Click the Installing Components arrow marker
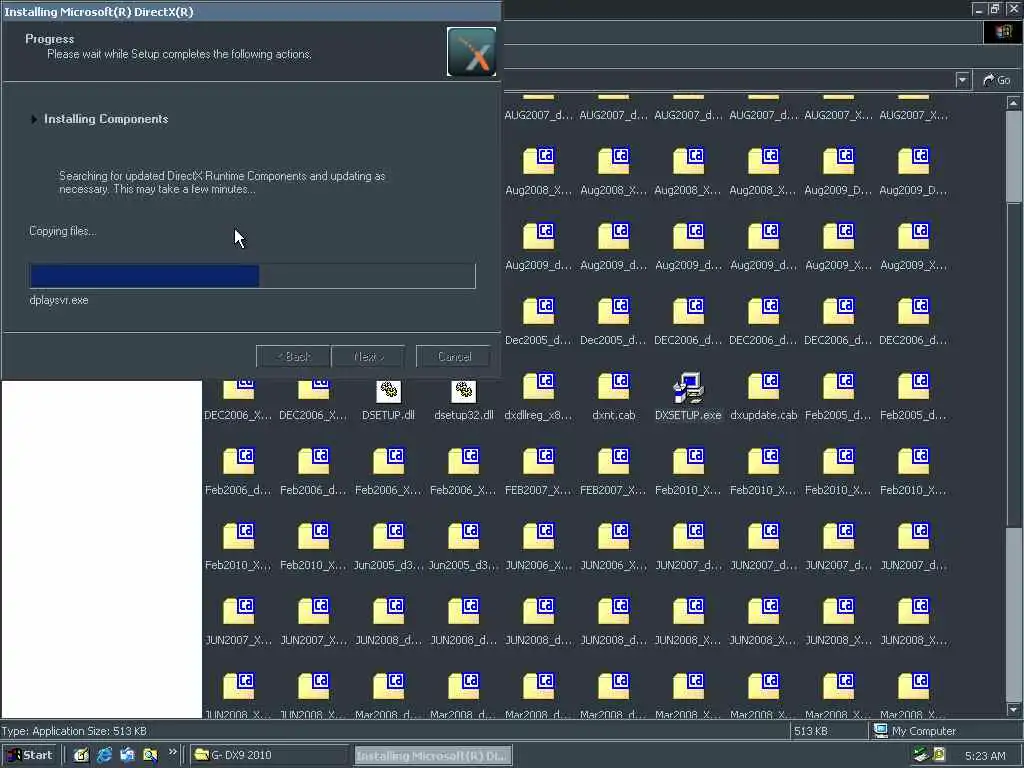 [x=34, y=119]
